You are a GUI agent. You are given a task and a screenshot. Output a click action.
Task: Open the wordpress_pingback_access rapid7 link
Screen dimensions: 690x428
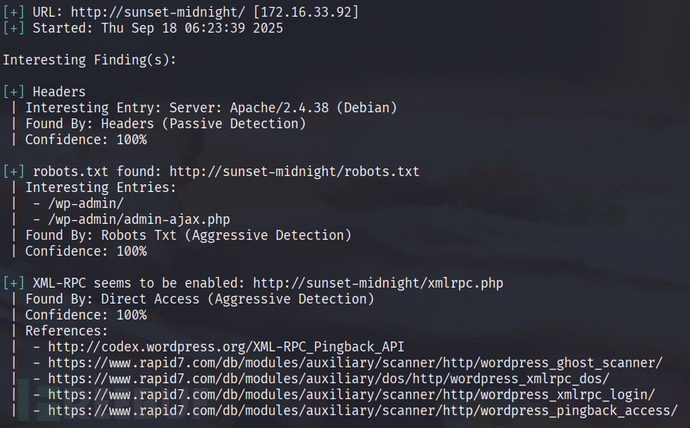click(x=363, y=411)
